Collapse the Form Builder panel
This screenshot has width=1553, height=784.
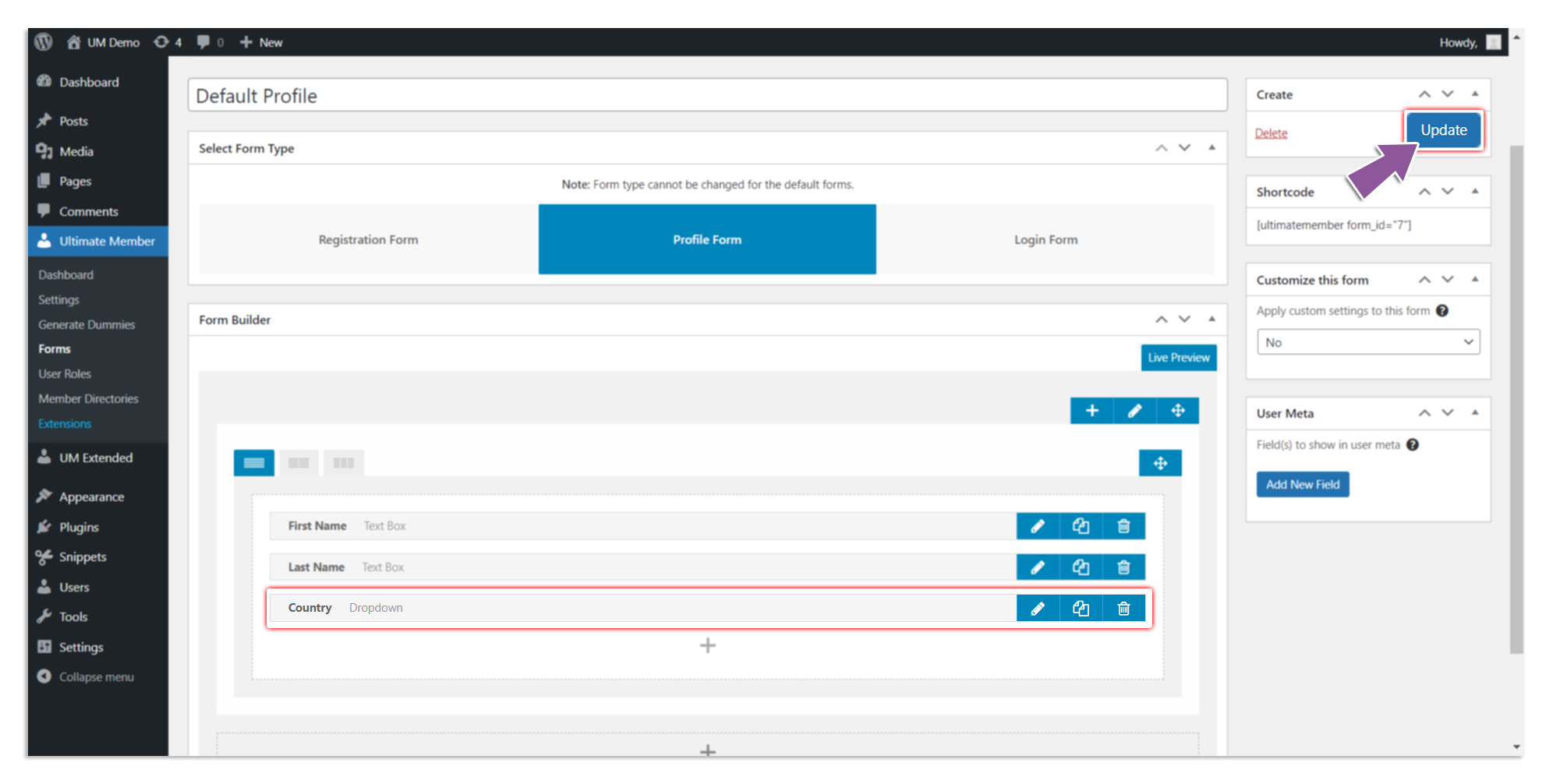[x=1212, y=320]
